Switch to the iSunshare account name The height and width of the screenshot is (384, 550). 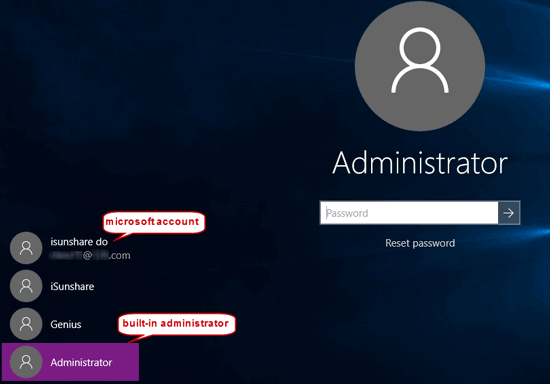pos(72,287)
